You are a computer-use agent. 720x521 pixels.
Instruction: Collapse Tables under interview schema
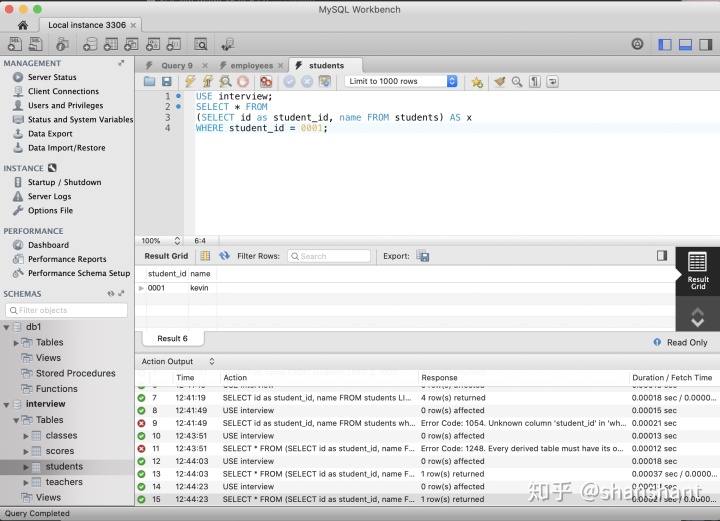pyautogui.click(x=16, y=420)
